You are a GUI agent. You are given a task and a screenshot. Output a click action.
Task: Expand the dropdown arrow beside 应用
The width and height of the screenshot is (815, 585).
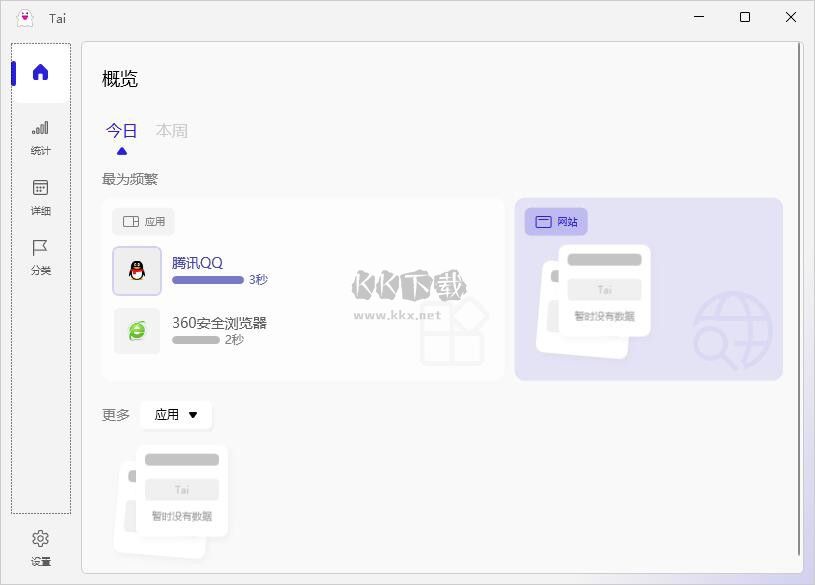click(x=195, y=415)
